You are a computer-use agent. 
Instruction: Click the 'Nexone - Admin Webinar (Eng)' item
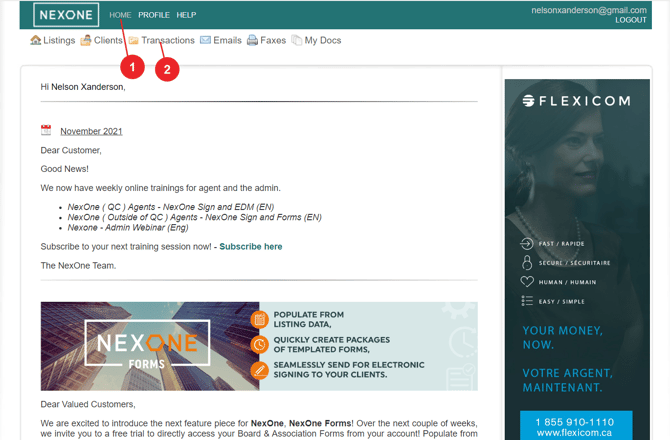(x=128, y=228)
